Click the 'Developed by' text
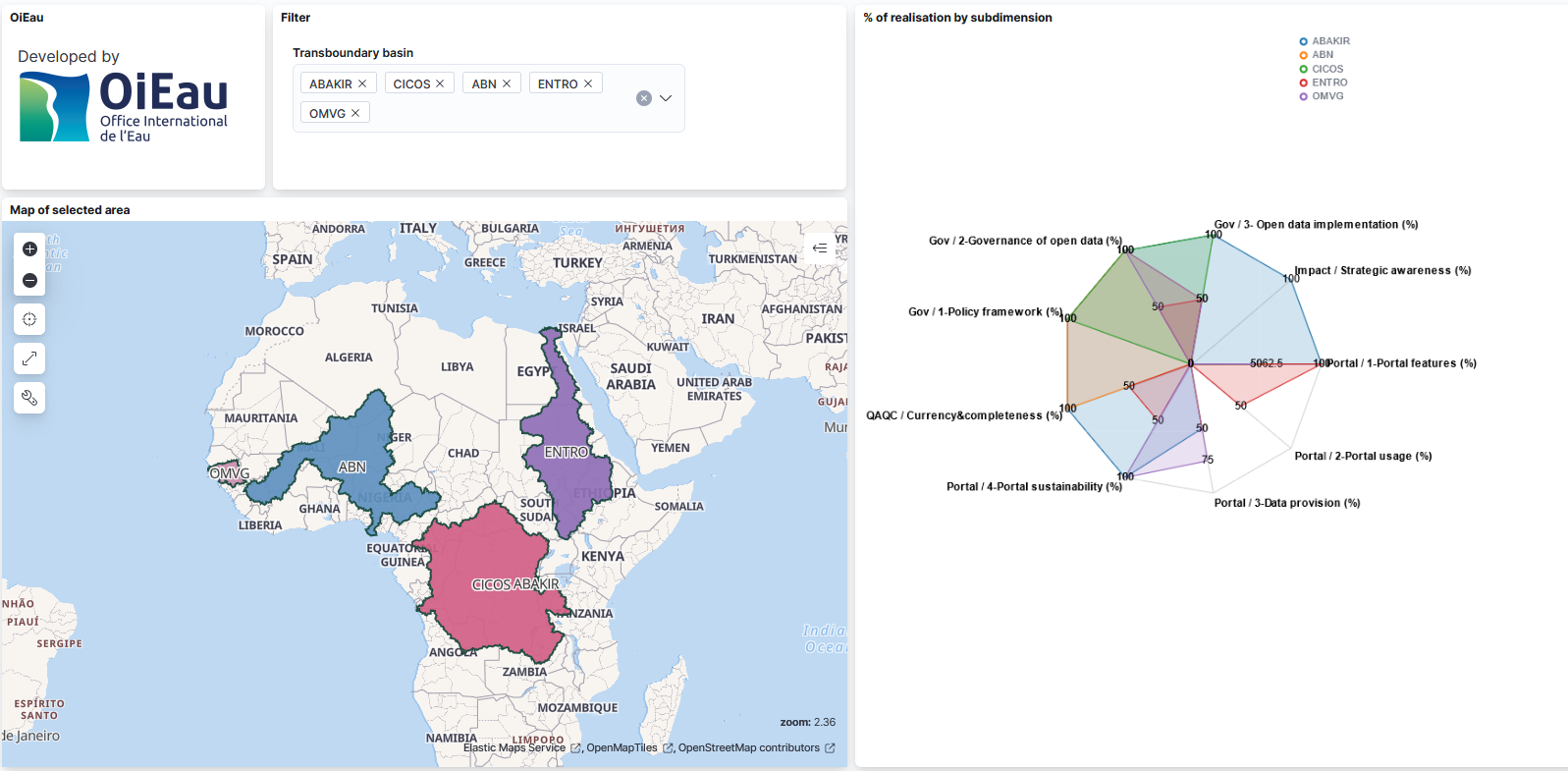This screenshot has height=771, width=1568. click(69, 57)
